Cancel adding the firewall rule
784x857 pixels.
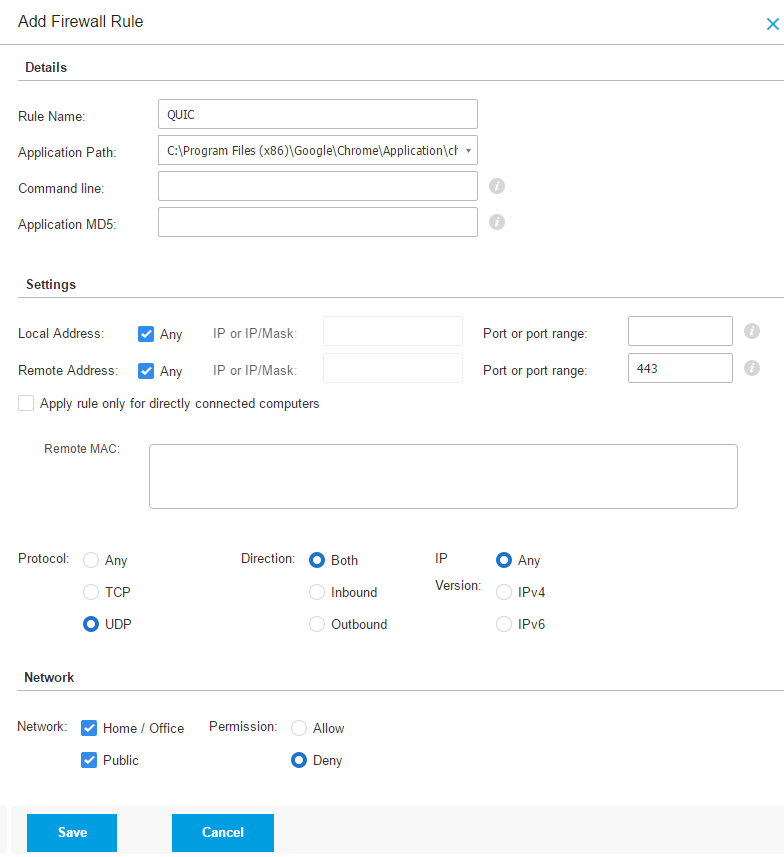click(x=222, y=832)
